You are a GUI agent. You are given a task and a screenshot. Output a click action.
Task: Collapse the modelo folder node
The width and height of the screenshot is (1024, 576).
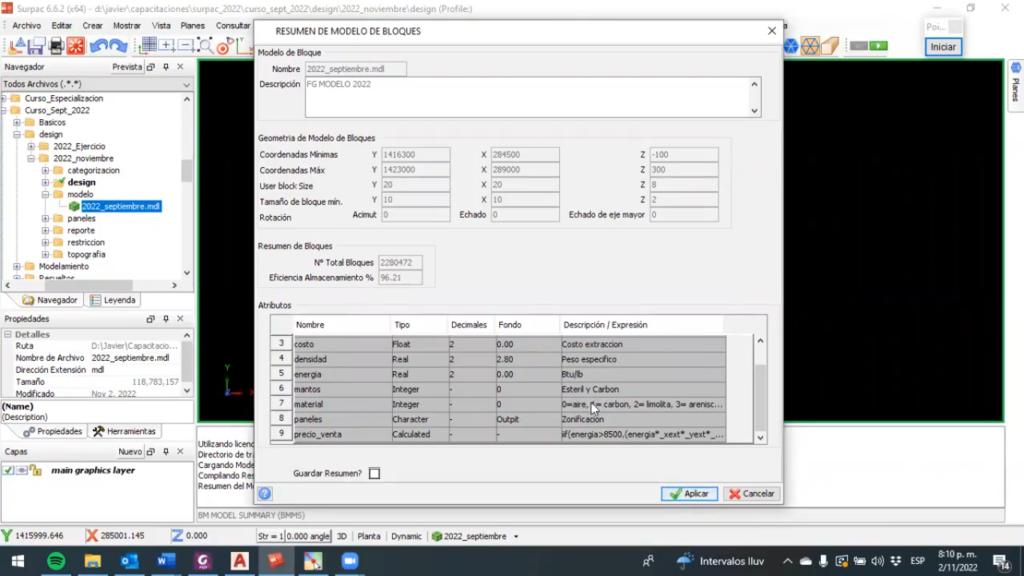45,195
